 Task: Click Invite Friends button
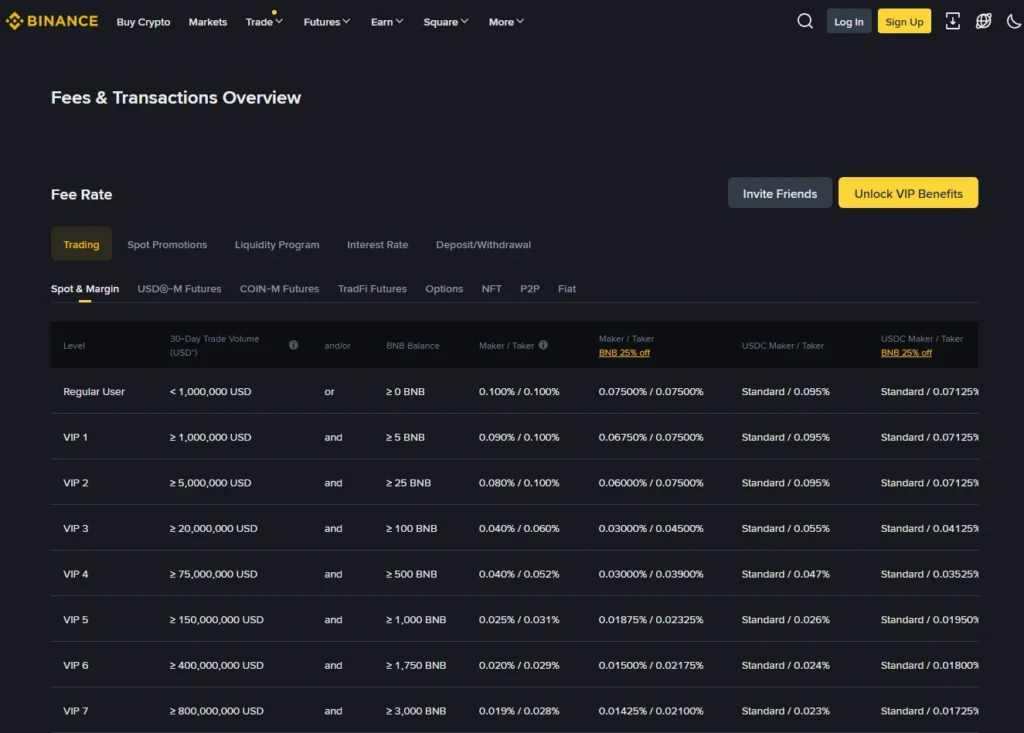pyautogui.click(x=779, y=193)
